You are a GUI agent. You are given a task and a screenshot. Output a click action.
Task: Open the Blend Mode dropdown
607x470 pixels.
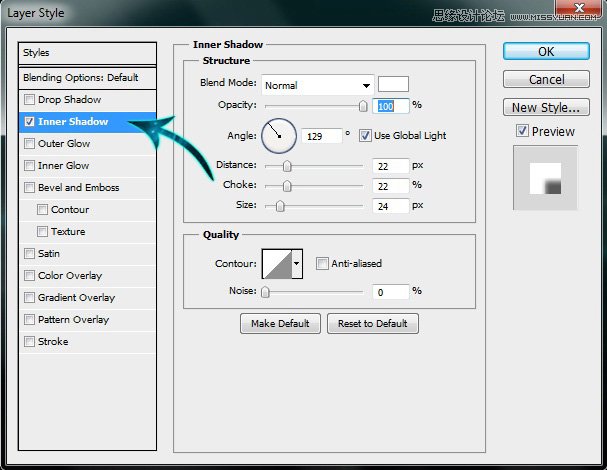317,85
